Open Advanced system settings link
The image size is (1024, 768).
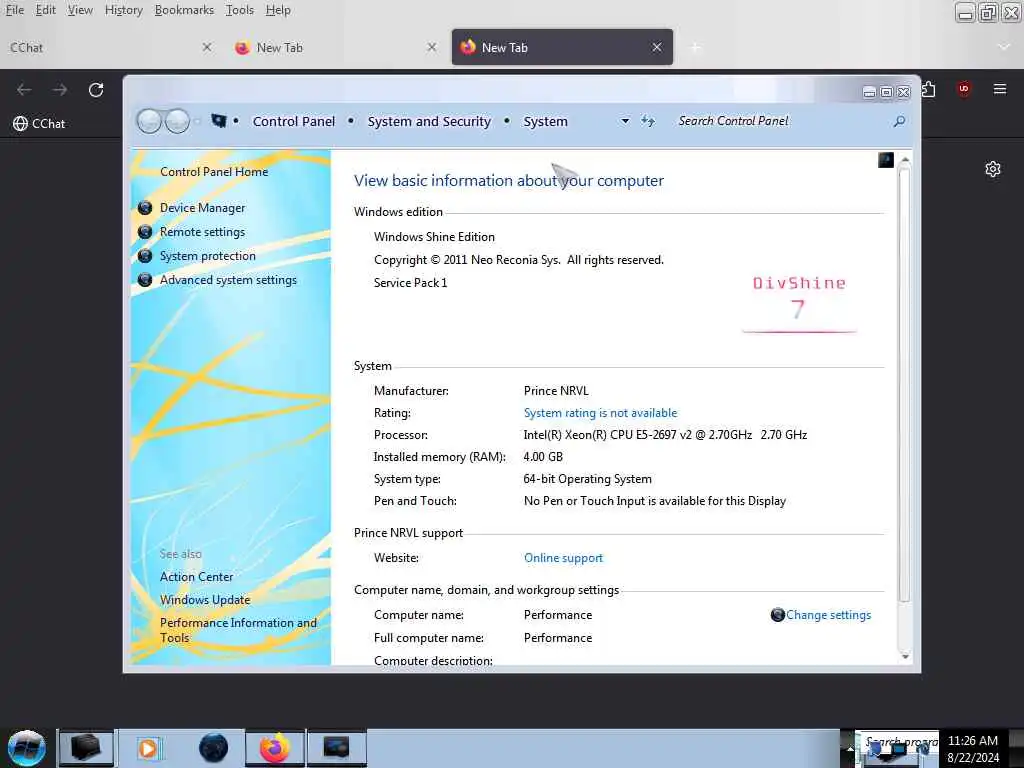tap(229, 280)
